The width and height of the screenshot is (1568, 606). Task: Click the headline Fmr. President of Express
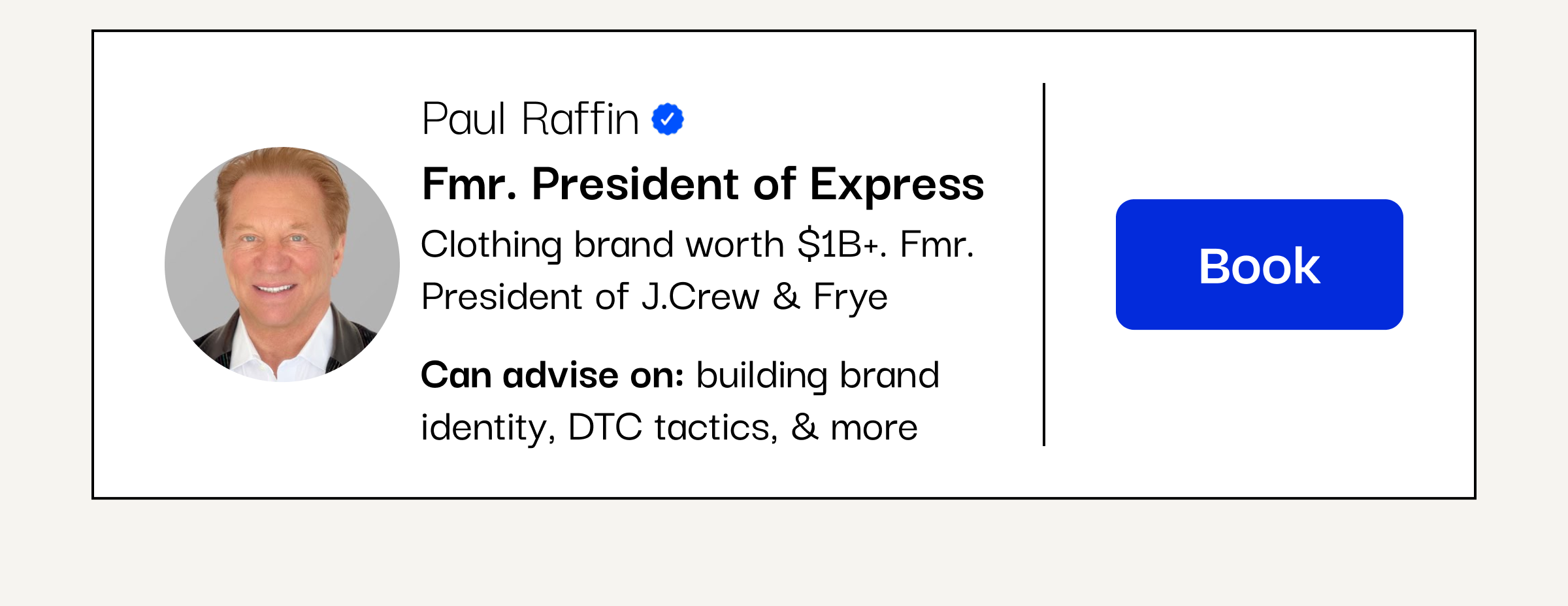(x=703, y=184)
